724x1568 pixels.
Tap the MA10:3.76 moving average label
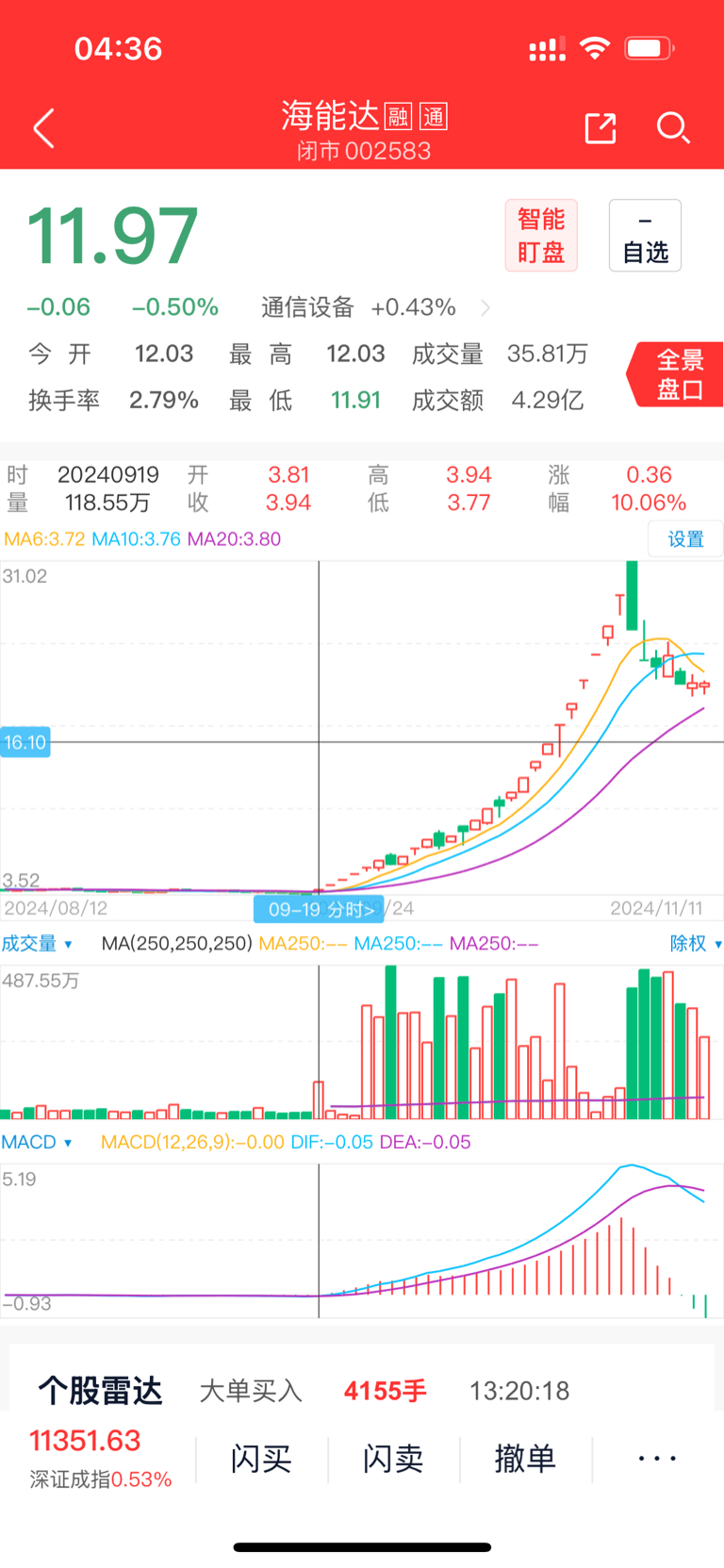(x=136, y=538)
